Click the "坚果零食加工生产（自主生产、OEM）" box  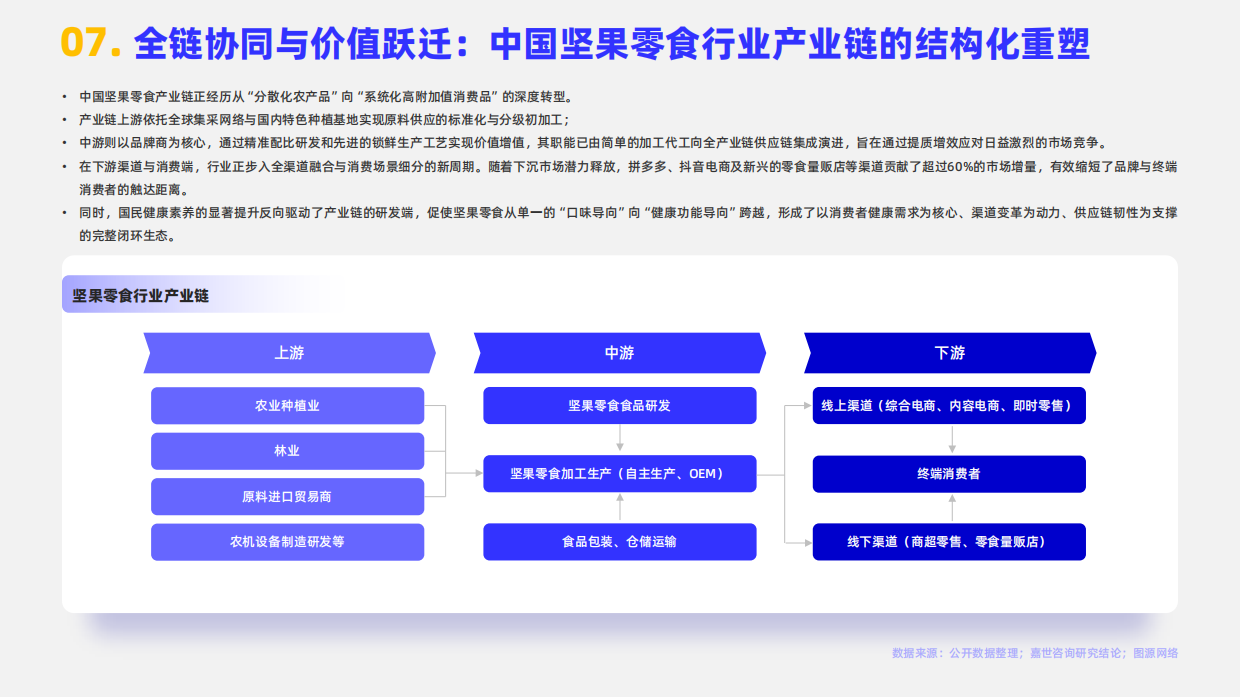click(x=620, y=474)
